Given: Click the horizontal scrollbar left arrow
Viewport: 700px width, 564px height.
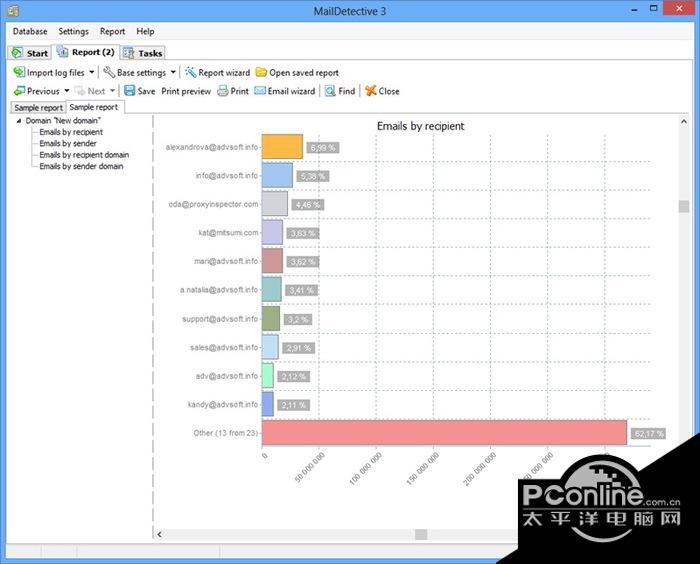Looking at the screenshot, I should click(159, 534).
